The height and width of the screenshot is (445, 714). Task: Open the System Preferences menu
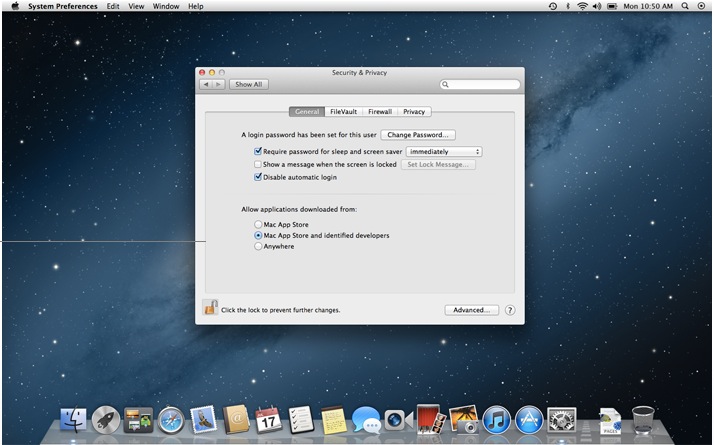pyautogui.click(x=63, y=6)
